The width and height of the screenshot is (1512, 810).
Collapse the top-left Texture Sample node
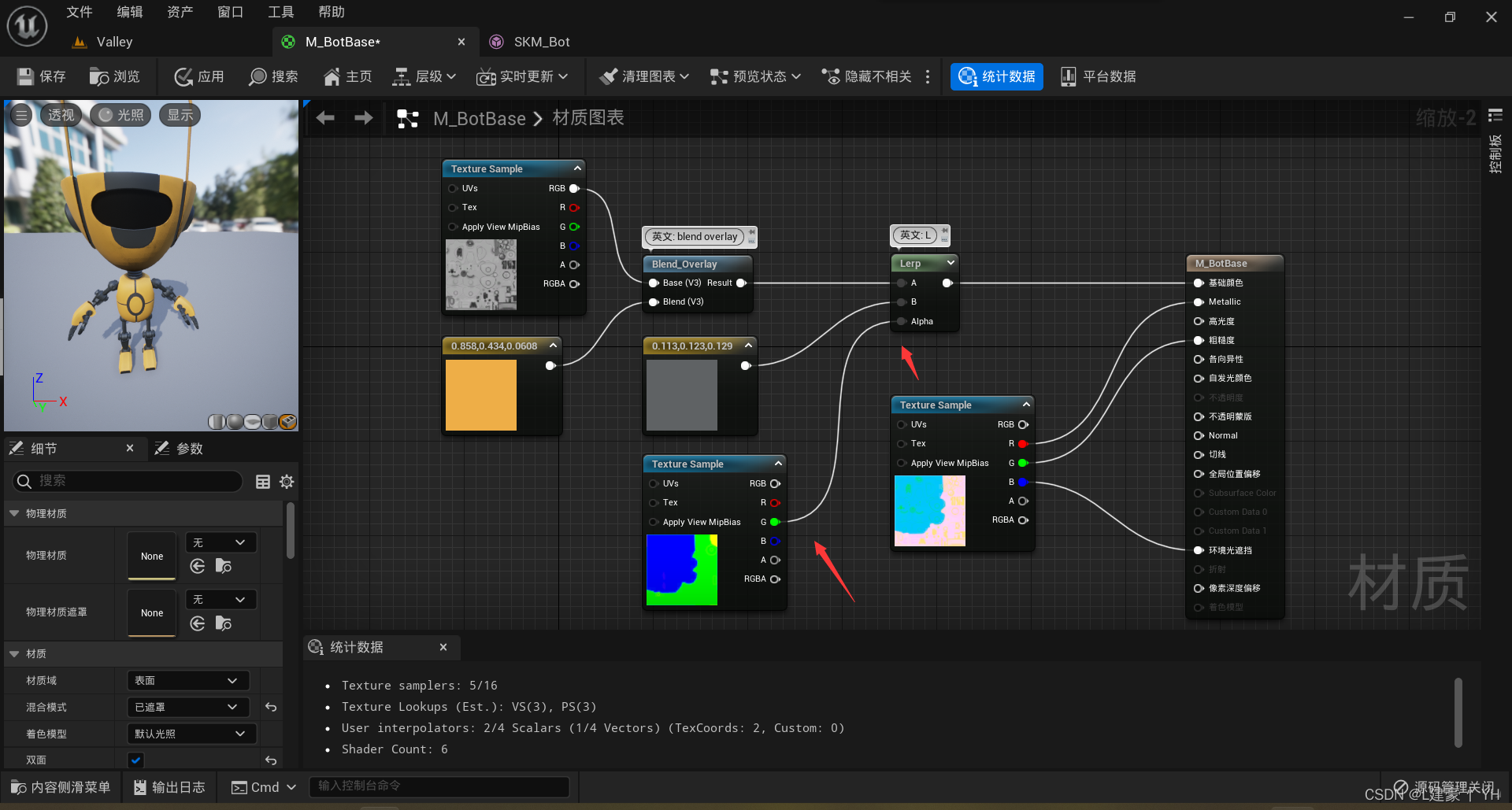pyautogui.click(x=577, y=168)
